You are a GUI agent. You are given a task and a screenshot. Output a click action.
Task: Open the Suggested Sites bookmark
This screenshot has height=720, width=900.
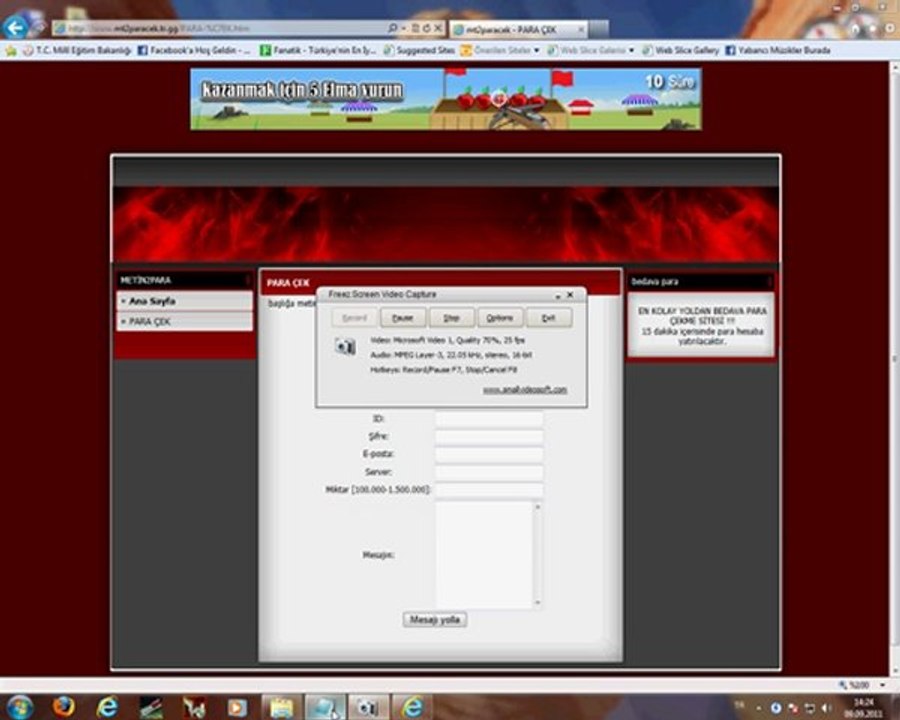[x=419, y=51]
